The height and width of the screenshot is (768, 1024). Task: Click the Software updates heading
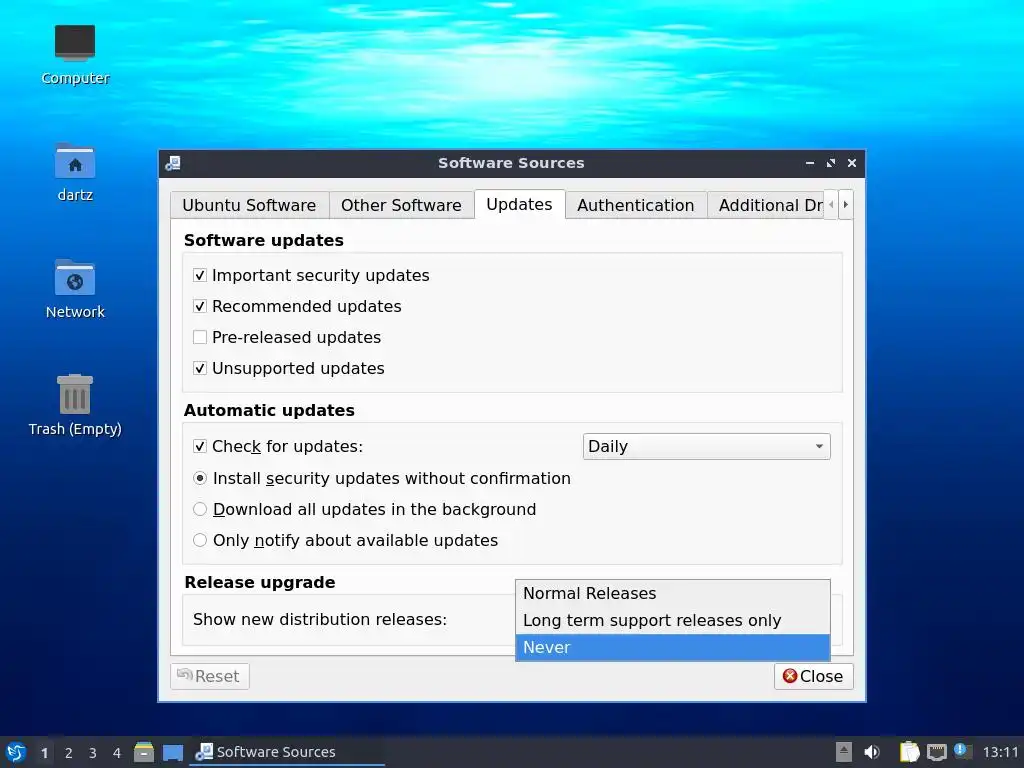point(264,240)
